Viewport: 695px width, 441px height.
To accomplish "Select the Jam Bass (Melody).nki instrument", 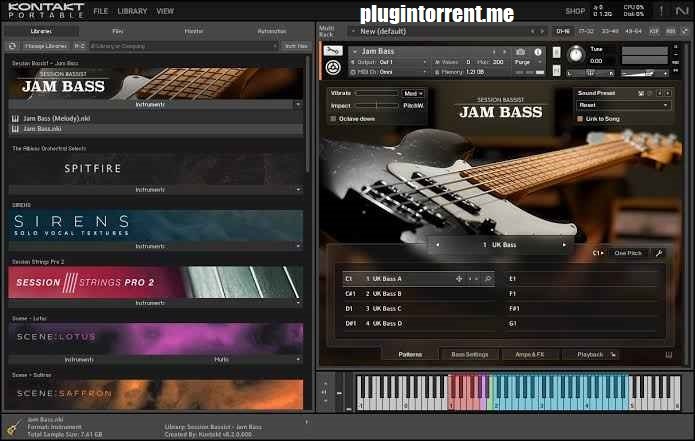I will 156,118.
